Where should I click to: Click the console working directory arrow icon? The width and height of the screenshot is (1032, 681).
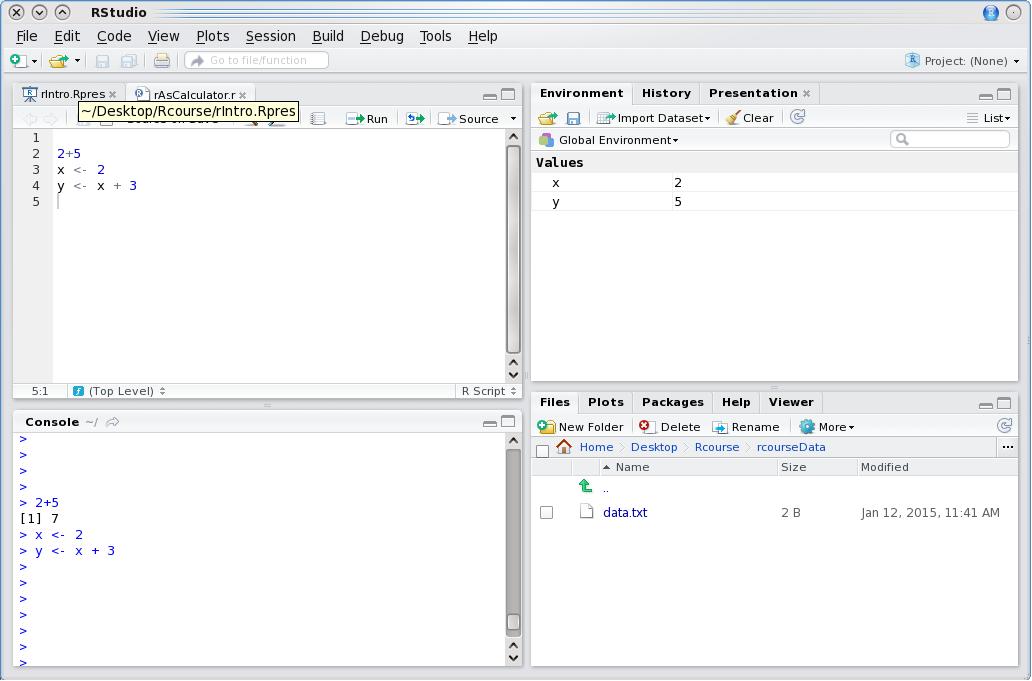click(113, 422)
